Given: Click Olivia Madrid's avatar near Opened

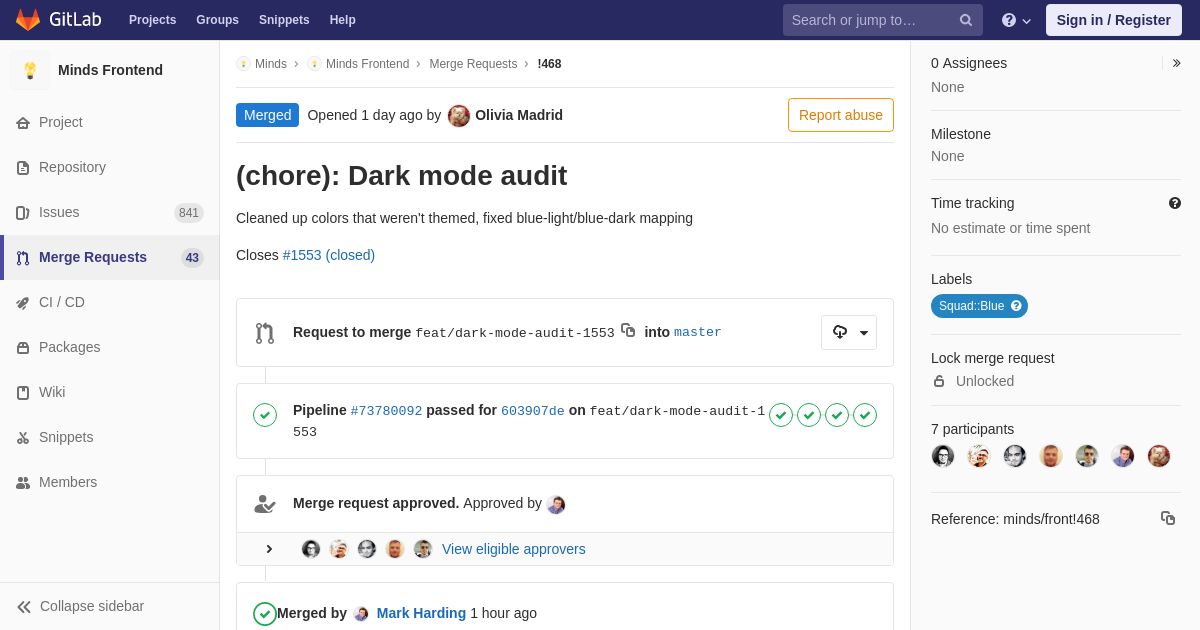Looking at the screenshot, I should click(x=459, y=116).
